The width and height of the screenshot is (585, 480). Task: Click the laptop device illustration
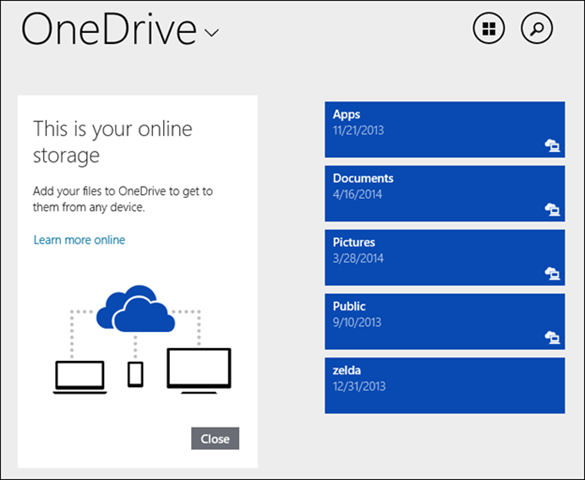pos(80,377)
